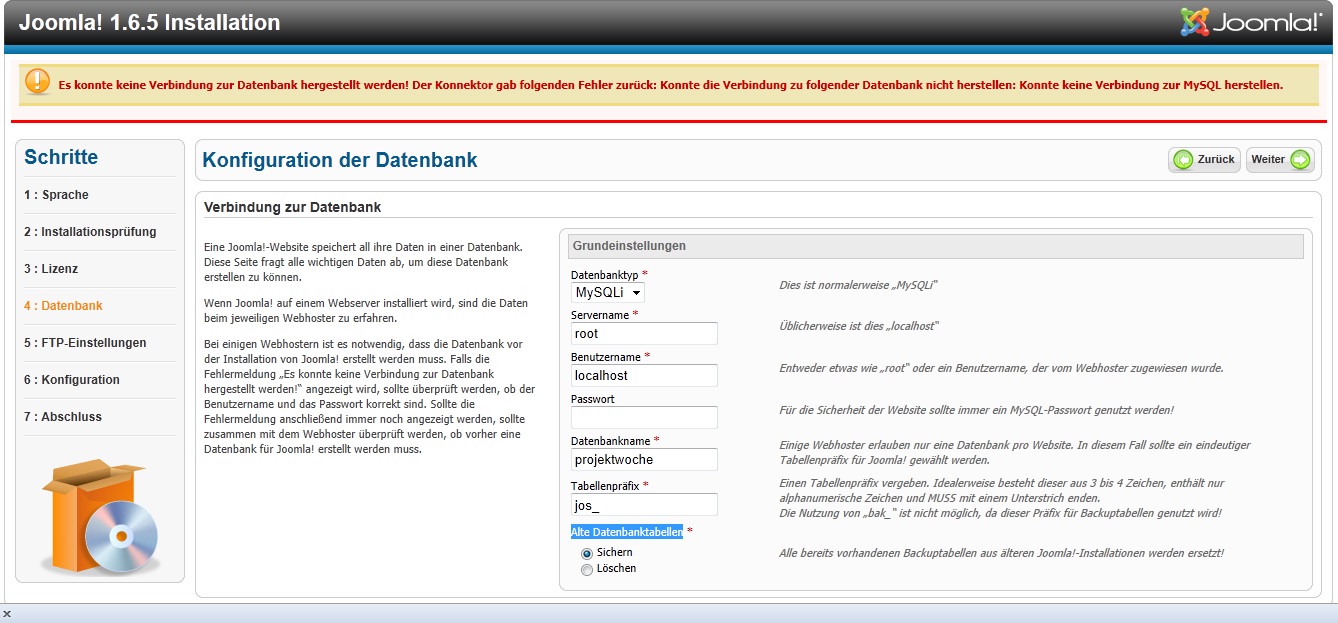Click the highlighted Alte Datenbanktabellen label
1338x623 pixels.
coord(627,532)
